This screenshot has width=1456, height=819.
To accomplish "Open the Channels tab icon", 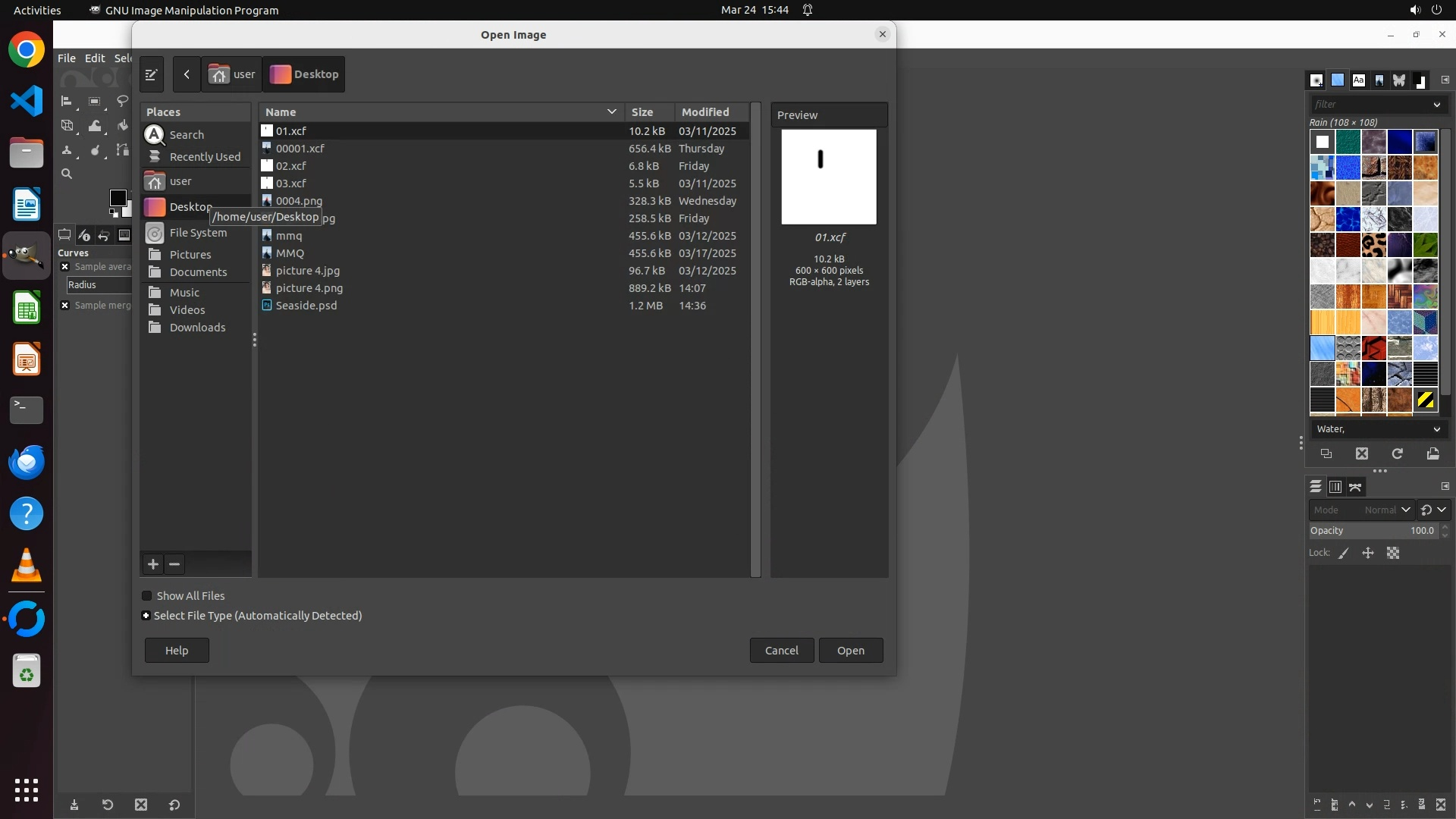I will coord(1335,487).
